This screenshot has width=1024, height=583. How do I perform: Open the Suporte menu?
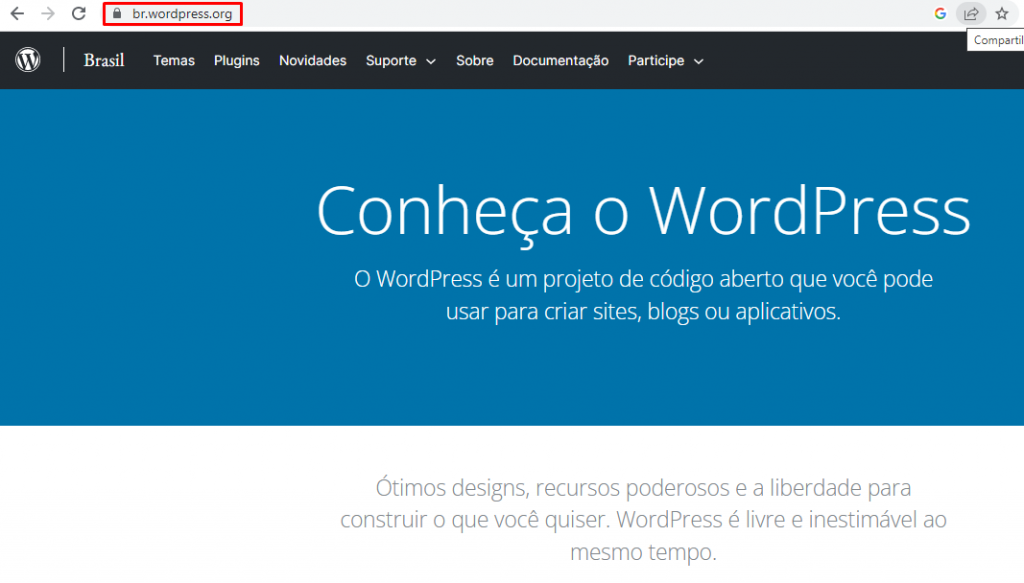pos(391,61)
